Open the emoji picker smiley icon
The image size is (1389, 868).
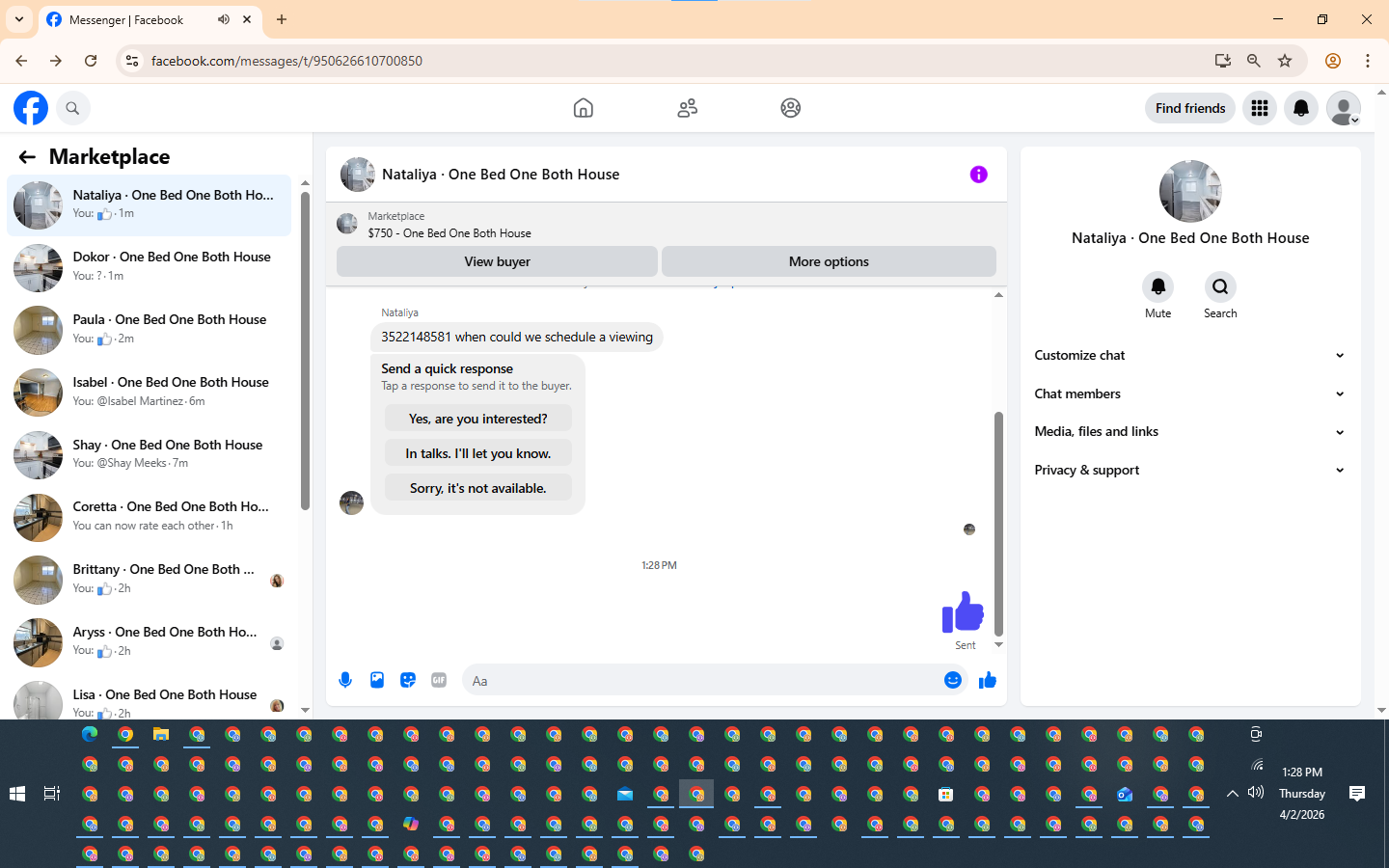pyautogui.click(x=953, y=680)
